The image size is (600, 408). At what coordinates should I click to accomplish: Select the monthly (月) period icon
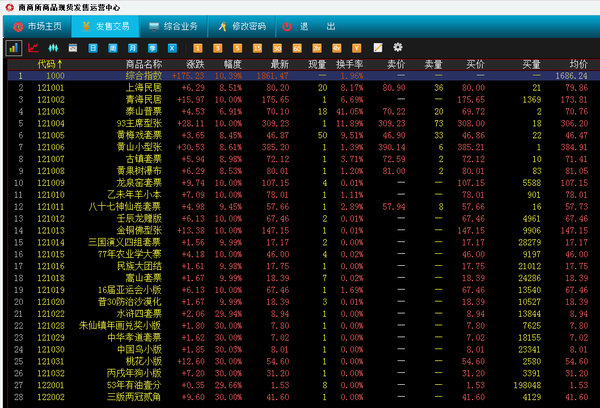pos(132,47)
